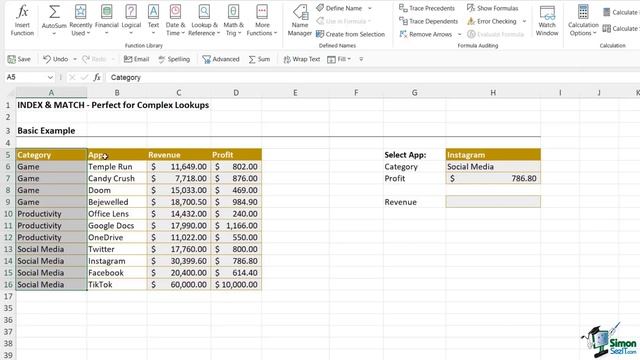Select column H header
The width and height of the screenshot is (640, 360).
coord(493,93)
